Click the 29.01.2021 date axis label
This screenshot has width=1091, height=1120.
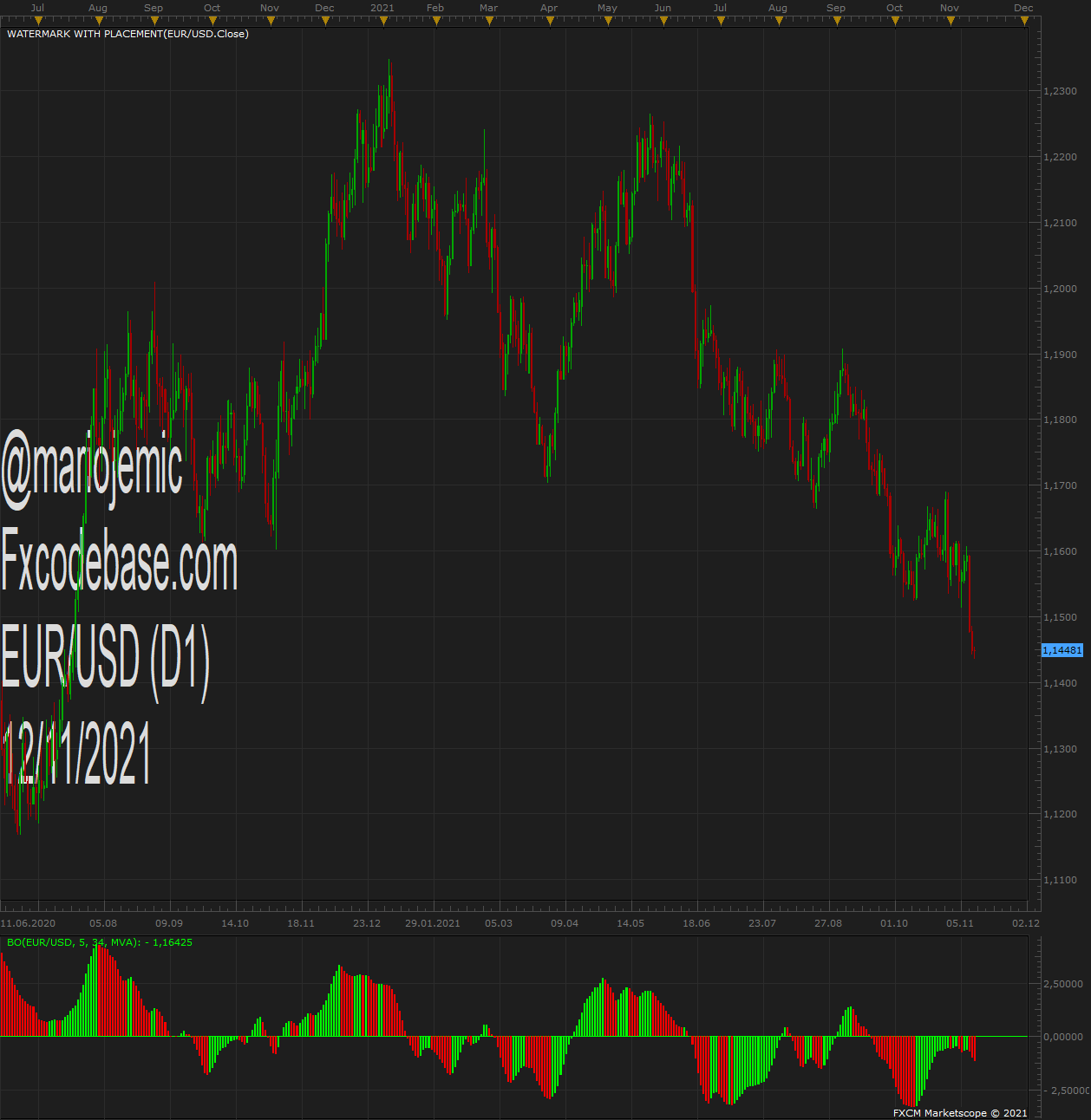pyautogui.click(x=433, y=923)
